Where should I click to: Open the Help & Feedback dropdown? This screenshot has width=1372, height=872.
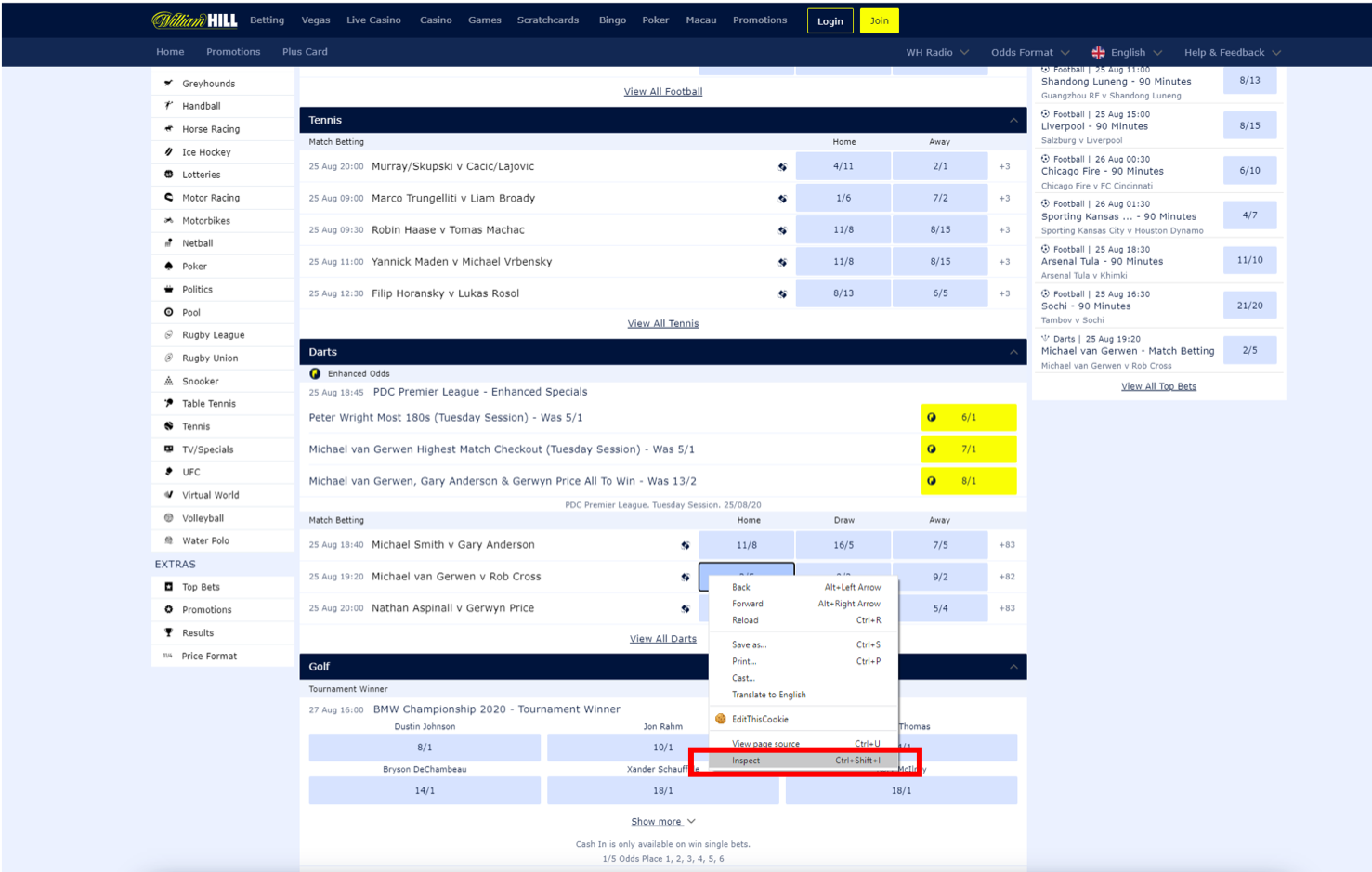pos(1232,52)
